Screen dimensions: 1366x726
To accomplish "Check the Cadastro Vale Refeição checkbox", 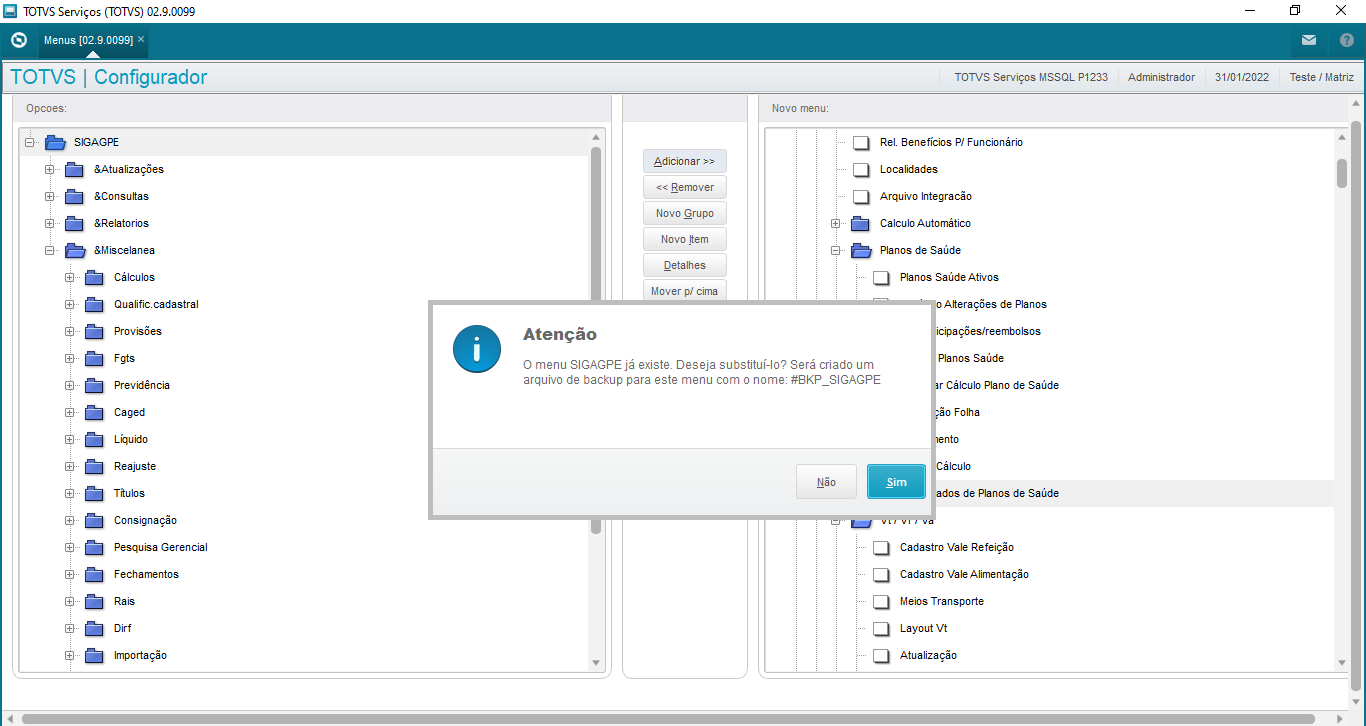I will pos(881,547).
